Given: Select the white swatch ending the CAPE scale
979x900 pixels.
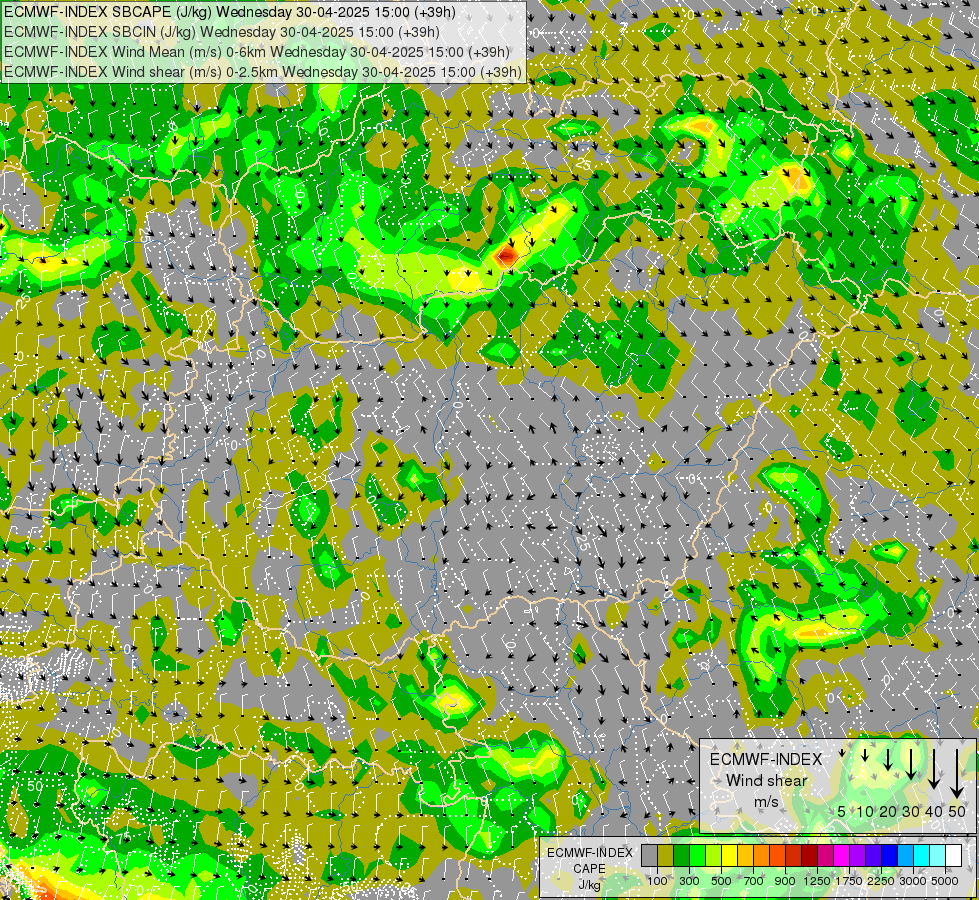Looking at the screenshot, I should 953,855.
